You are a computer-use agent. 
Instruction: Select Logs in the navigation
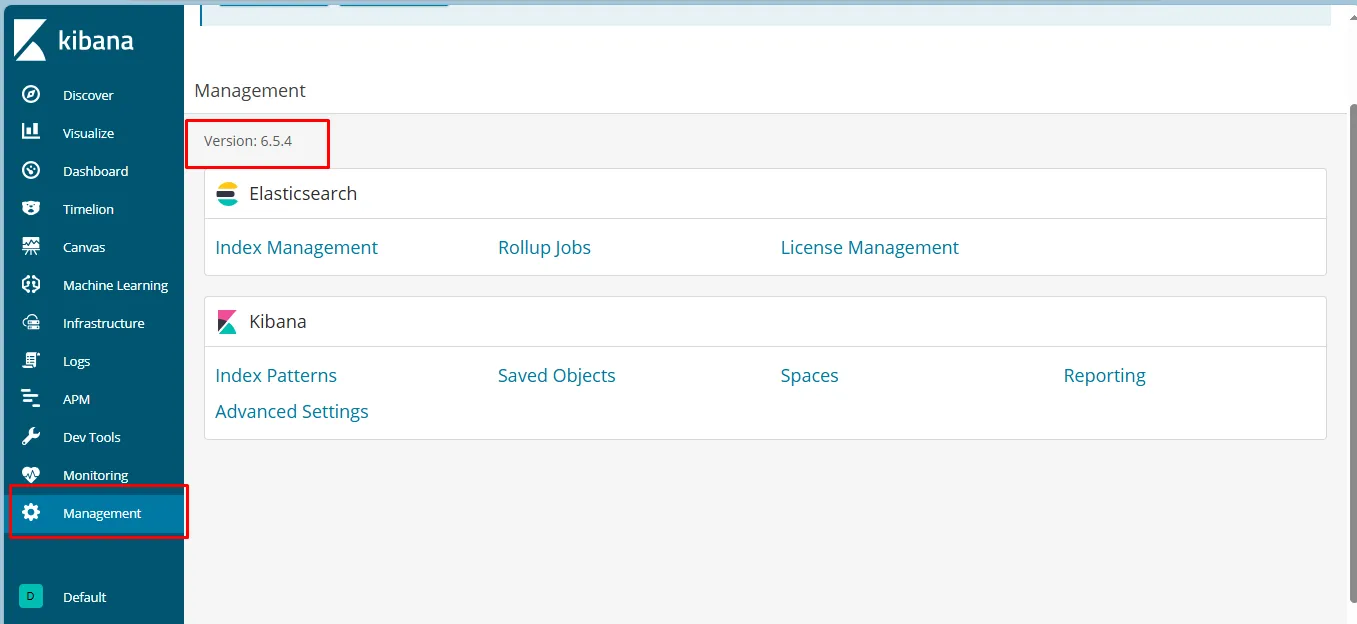pyautogui.click(x=76, y=361)
